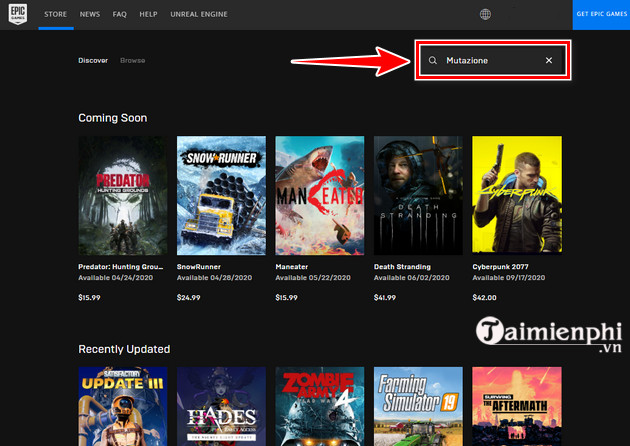Click the $15.99 price under Predator

(x=89, y=298)
